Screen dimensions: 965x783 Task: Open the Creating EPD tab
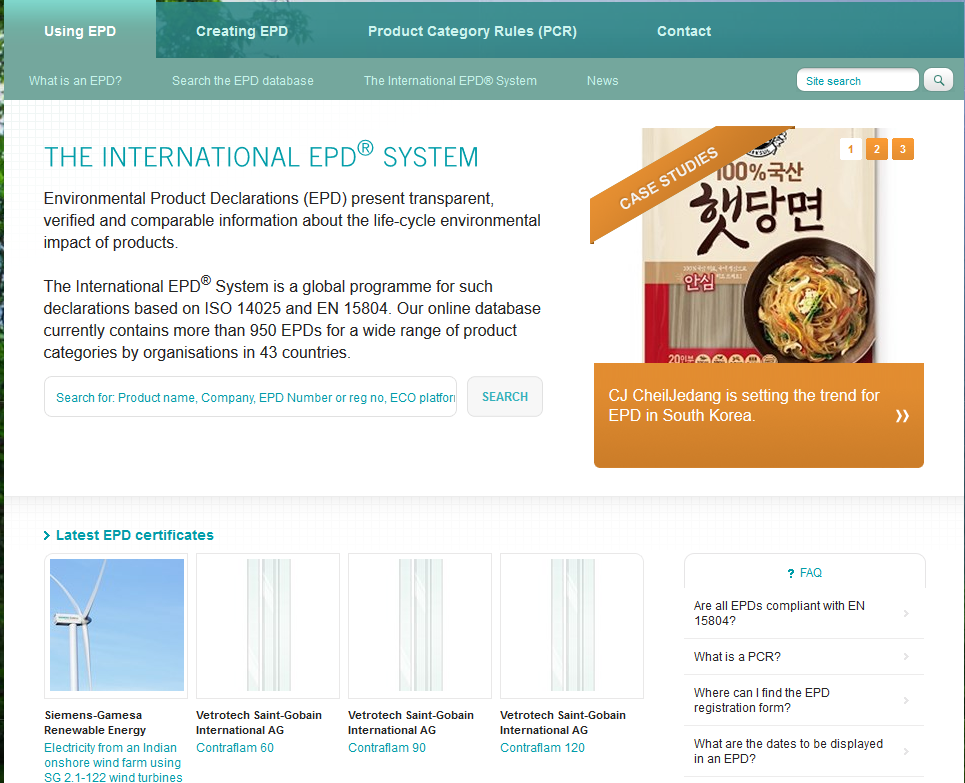click(242, 31)
